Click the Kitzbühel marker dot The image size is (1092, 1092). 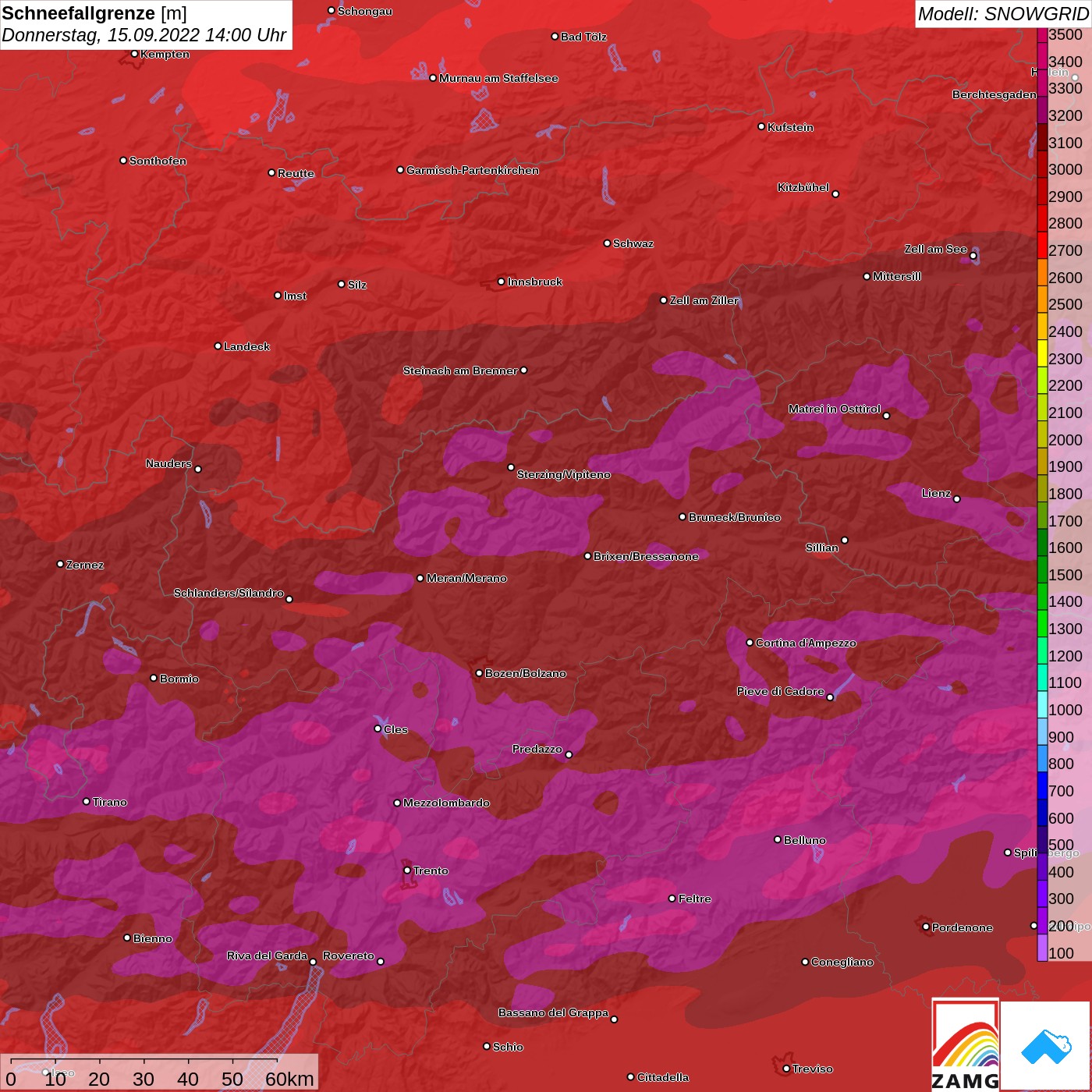[x=835, y=194]
